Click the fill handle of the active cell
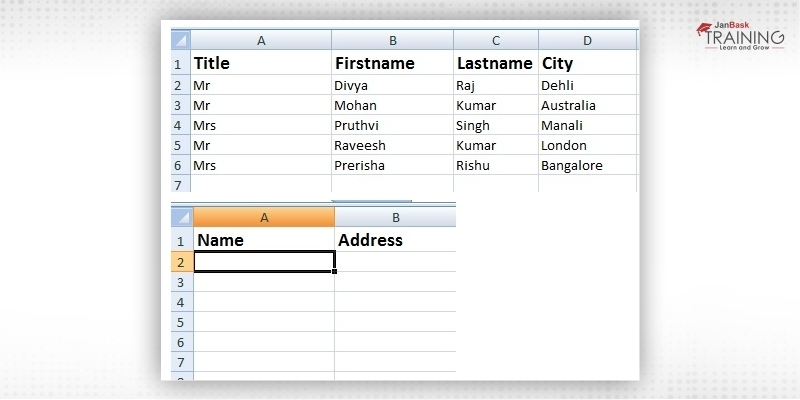 tap(334, 271)
